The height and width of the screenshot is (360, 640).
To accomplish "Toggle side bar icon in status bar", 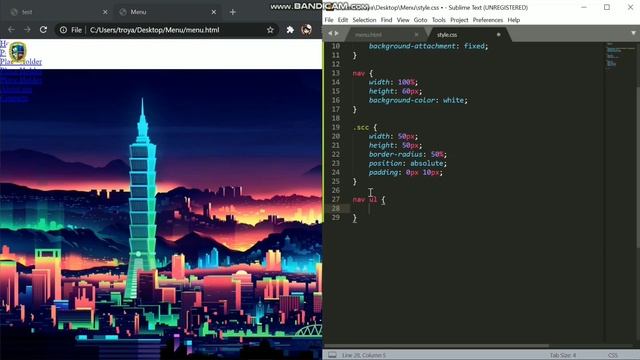I will (332, 355).
